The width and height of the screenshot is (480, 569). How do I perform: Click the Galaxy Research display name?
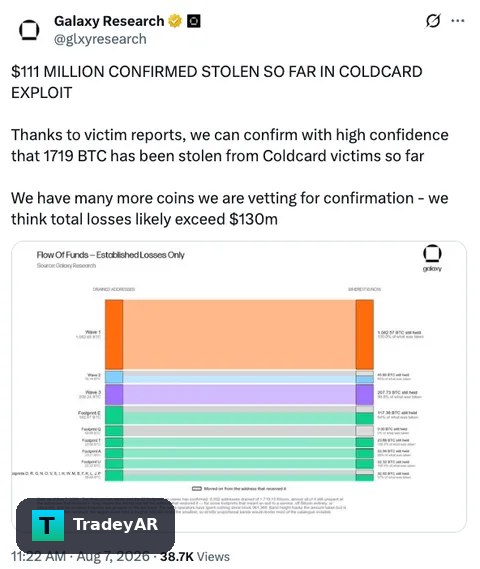(109, 21)
